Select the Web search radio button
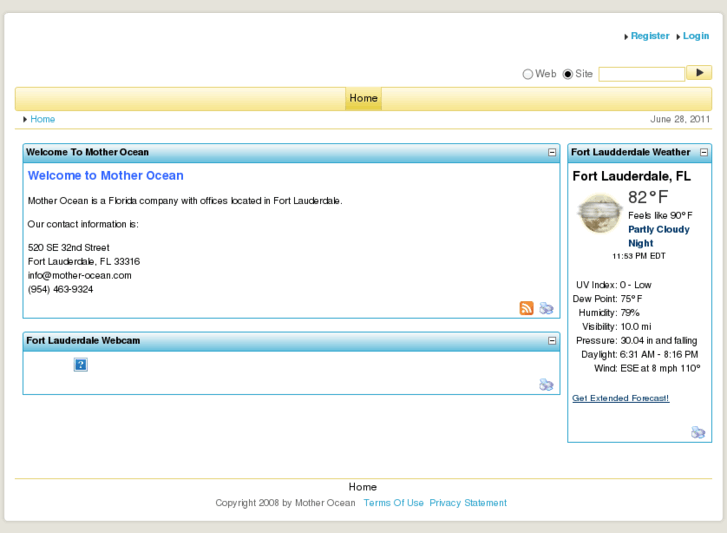This screenshot has width=727, height=545. click(x=528, y=74)
